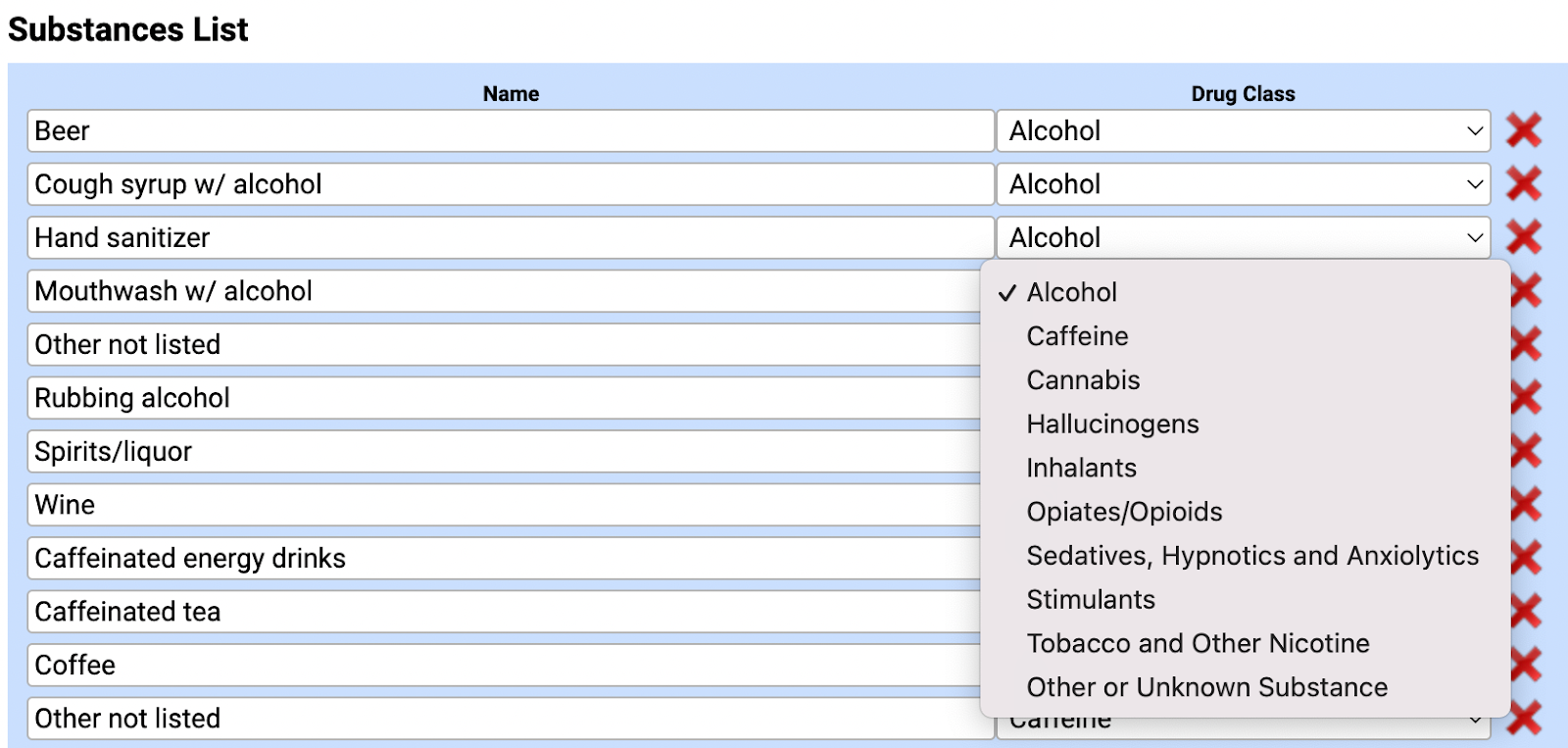Open Drug Class dropdown for Beer
Image resolution: width=1568 pixels, height=748 pixels.
coord(1243,130)
